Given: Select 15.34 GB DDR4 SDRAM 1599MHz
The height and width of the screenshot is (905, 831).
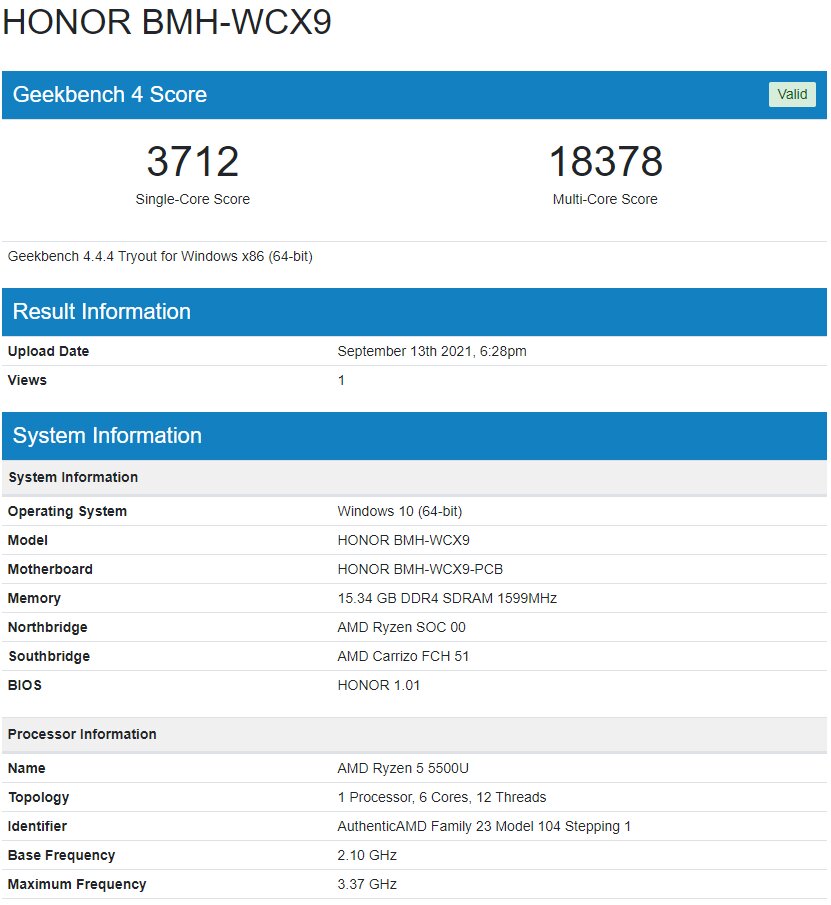Looking at the screenshot, I should pyautogui.click(x=447, y=598).
